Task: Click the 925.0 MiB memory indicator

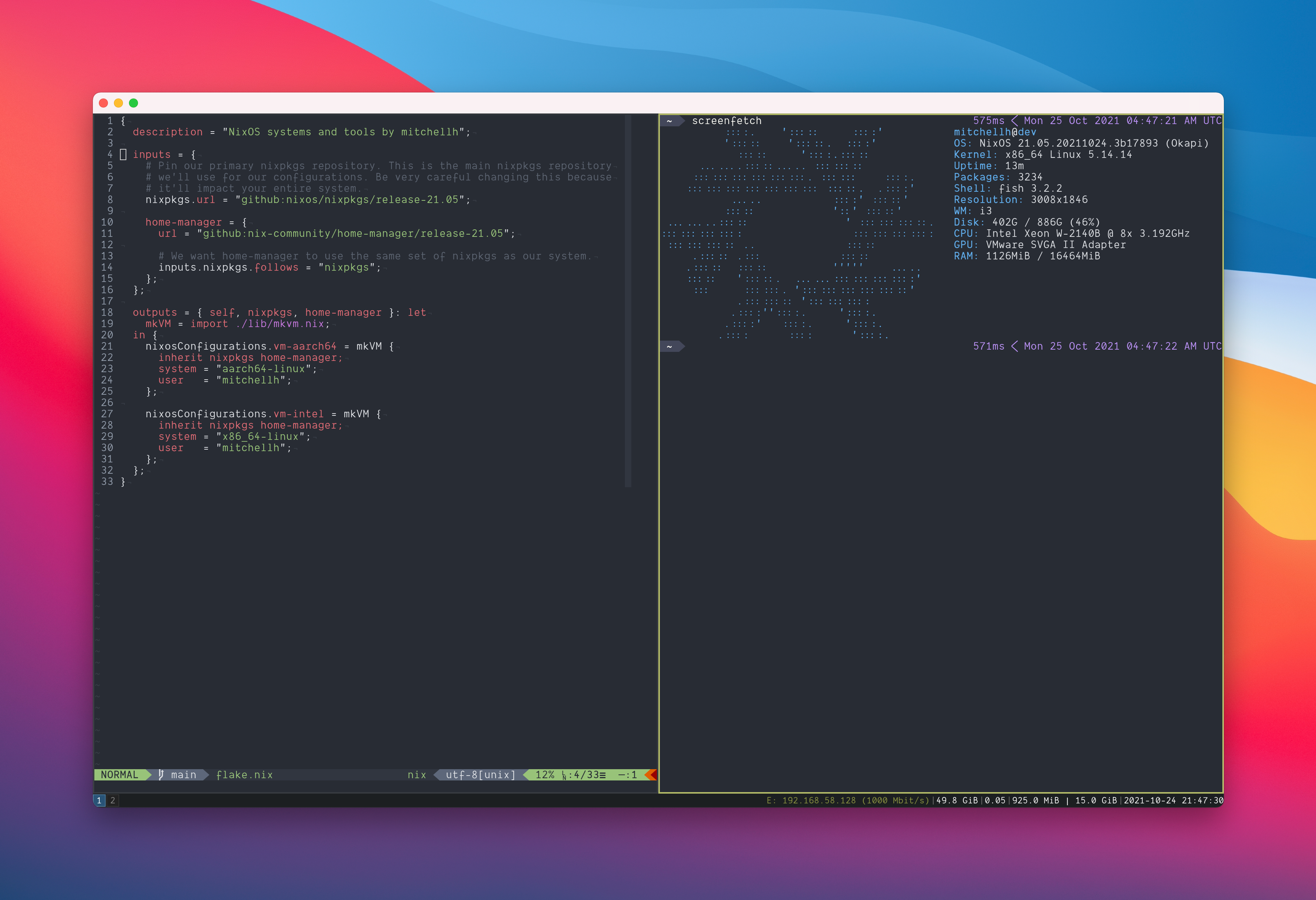Action: pos(1036,800)
